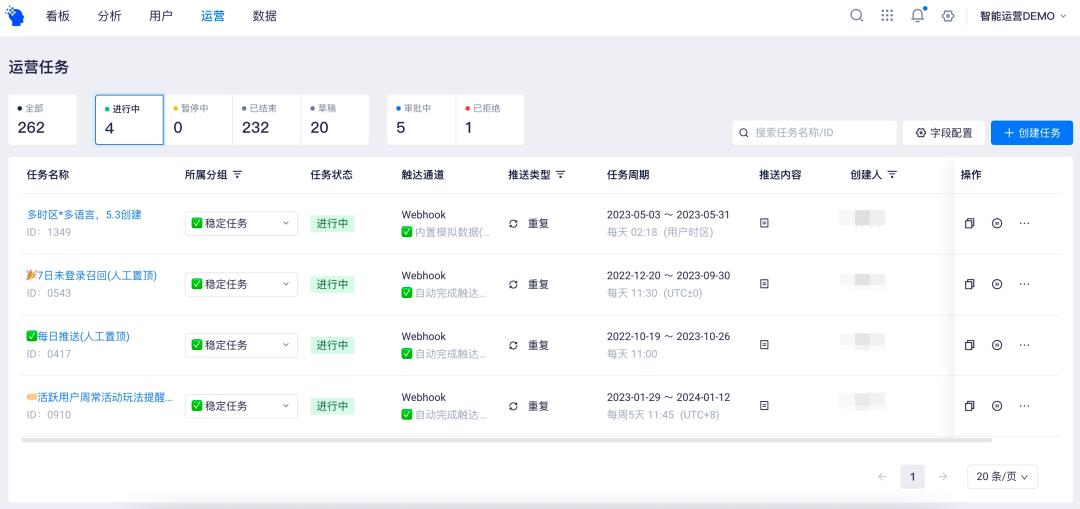Image resolution: width=1080 pixels, height=509 pixels.
Task: Select the 草稿 20 status tab
Action: [x=335, y=120]
